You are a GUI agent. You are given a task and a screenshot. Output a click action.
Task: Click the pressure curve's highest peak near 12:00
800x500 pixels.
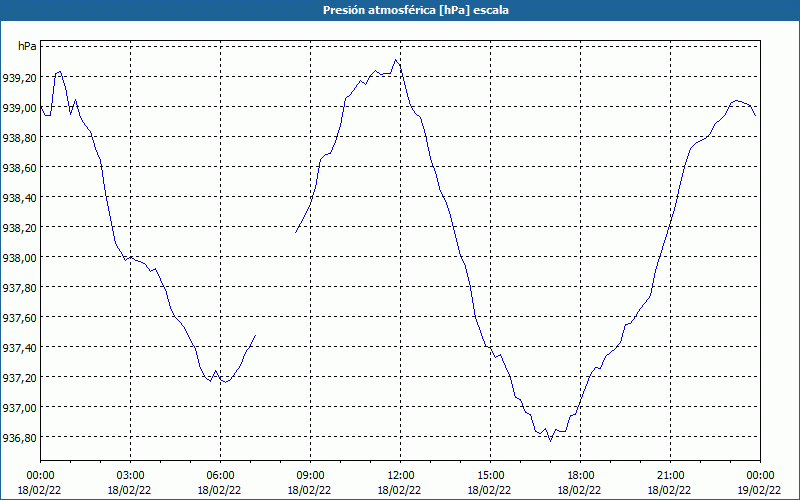395,60
